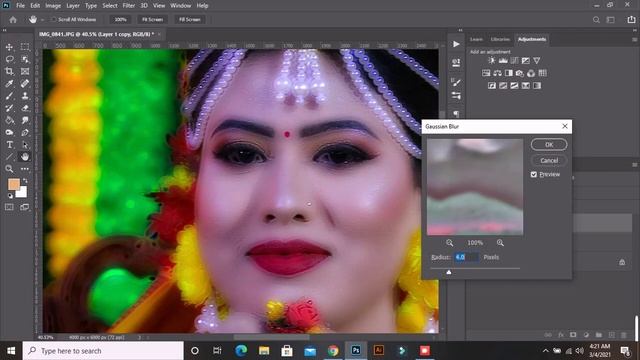
Task: Open Adjustments panel options menu
Action: 634,40
